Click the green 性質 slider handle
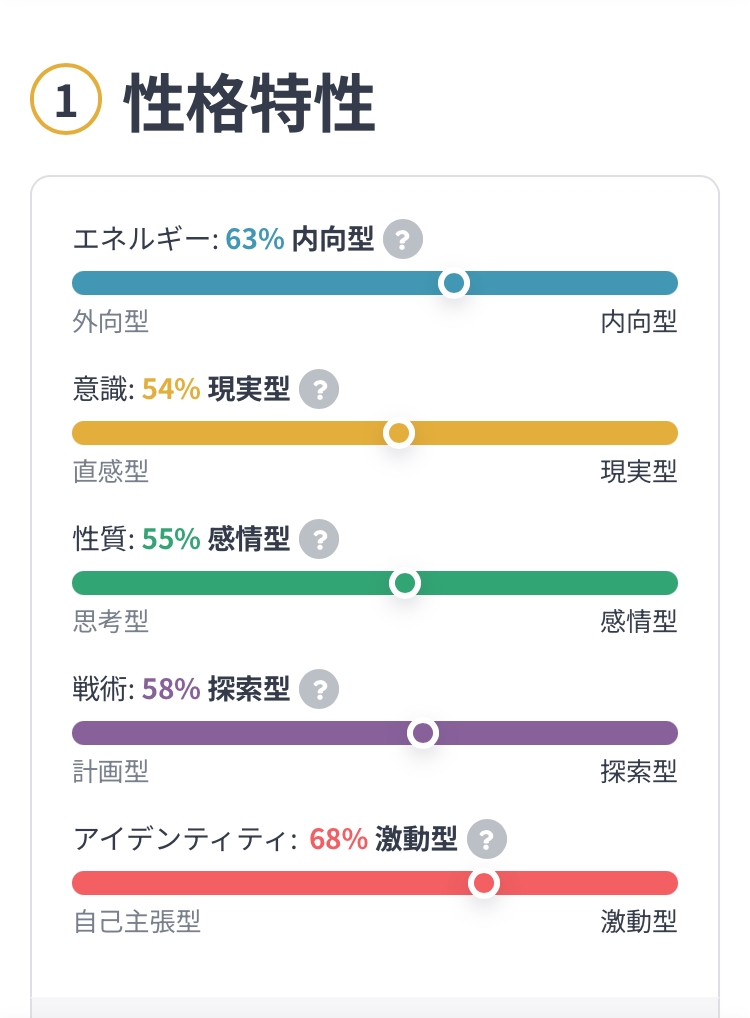 click(405, 583)
